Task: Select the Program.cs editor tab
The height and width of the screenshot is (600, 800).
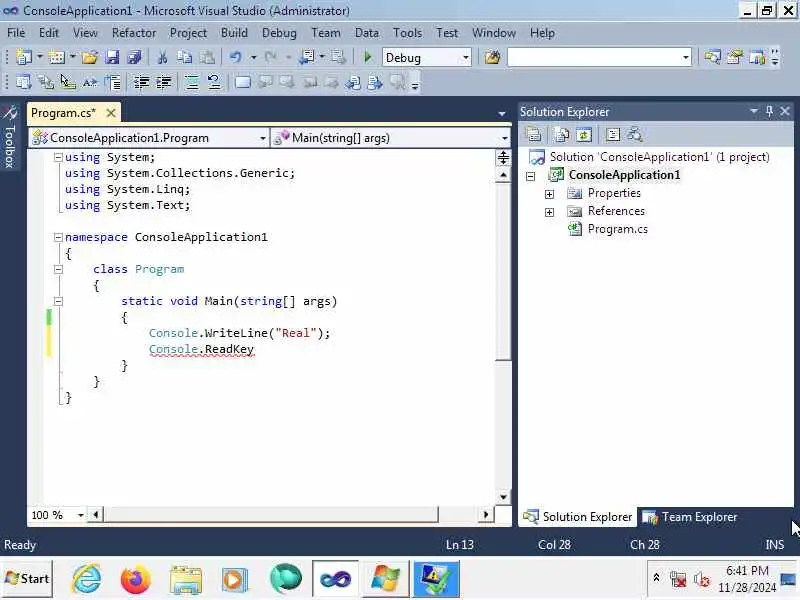Action: (x=63, y=113)
